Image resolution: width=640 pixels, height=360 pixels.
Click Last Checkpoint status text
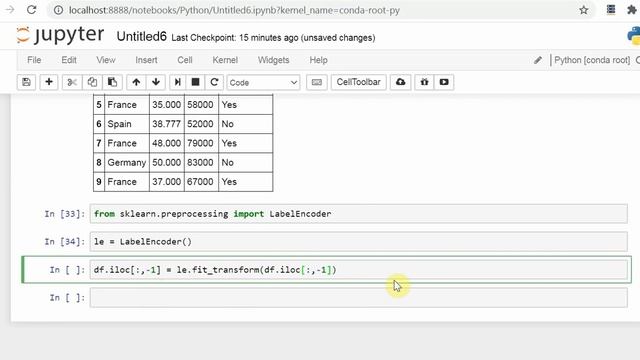(x=273, y=38)
